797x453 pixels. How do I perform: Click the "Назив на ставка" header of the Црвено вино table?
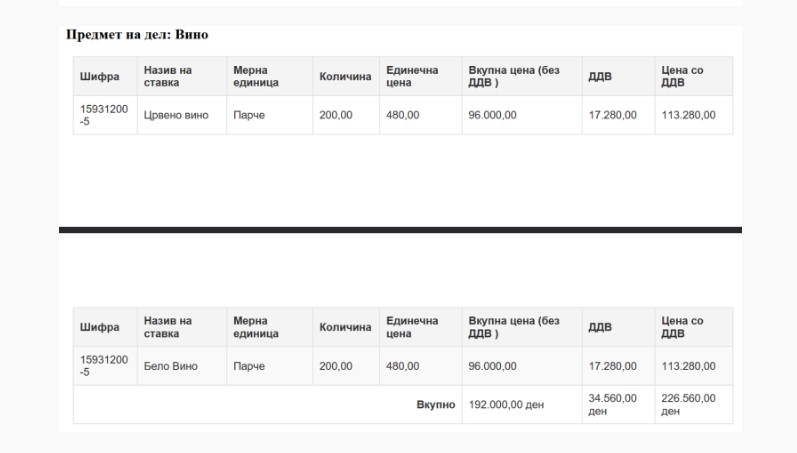pos(168,76)
